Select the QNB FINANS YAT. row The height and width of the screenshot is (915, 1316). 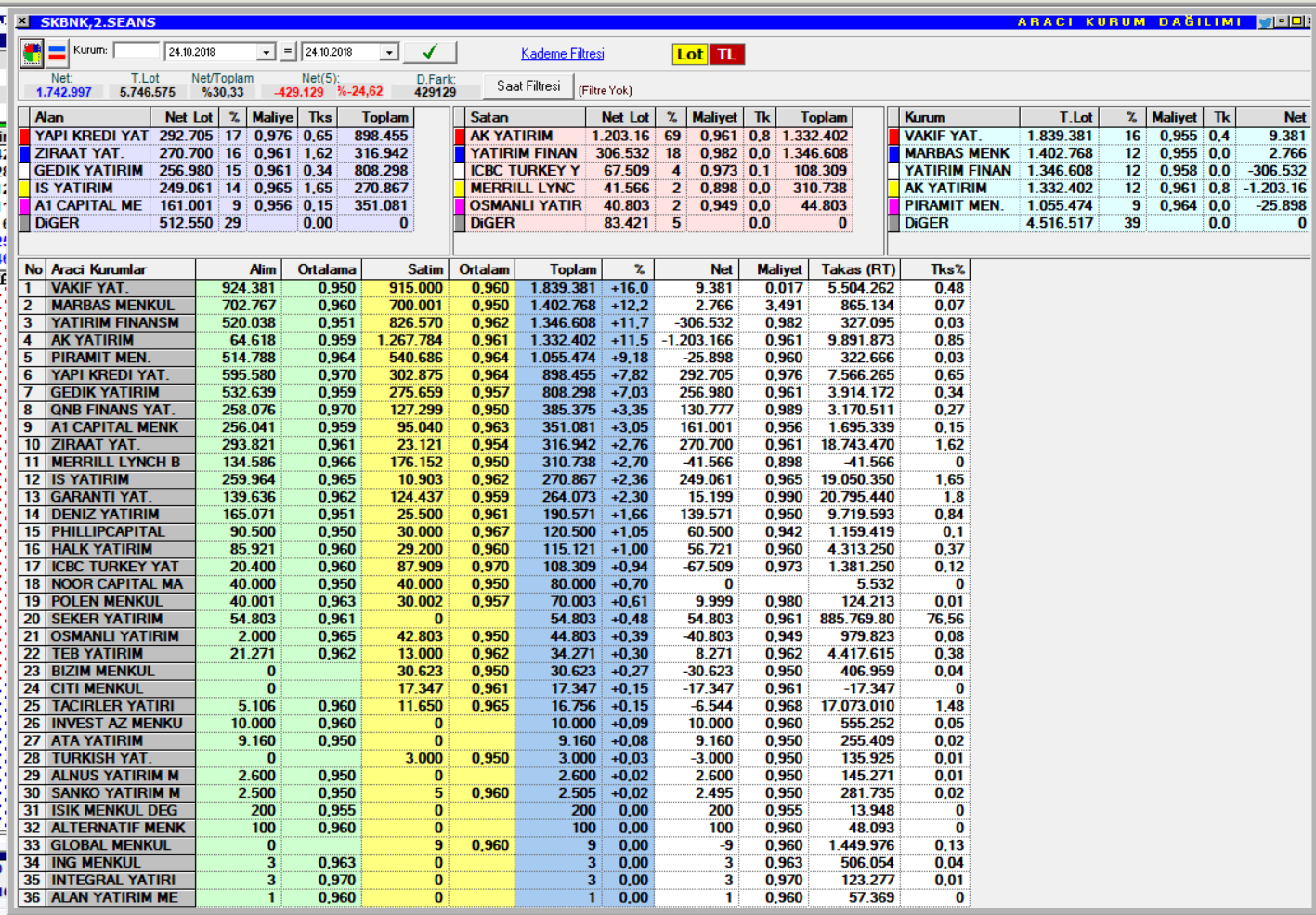click(x=494, y=410)
